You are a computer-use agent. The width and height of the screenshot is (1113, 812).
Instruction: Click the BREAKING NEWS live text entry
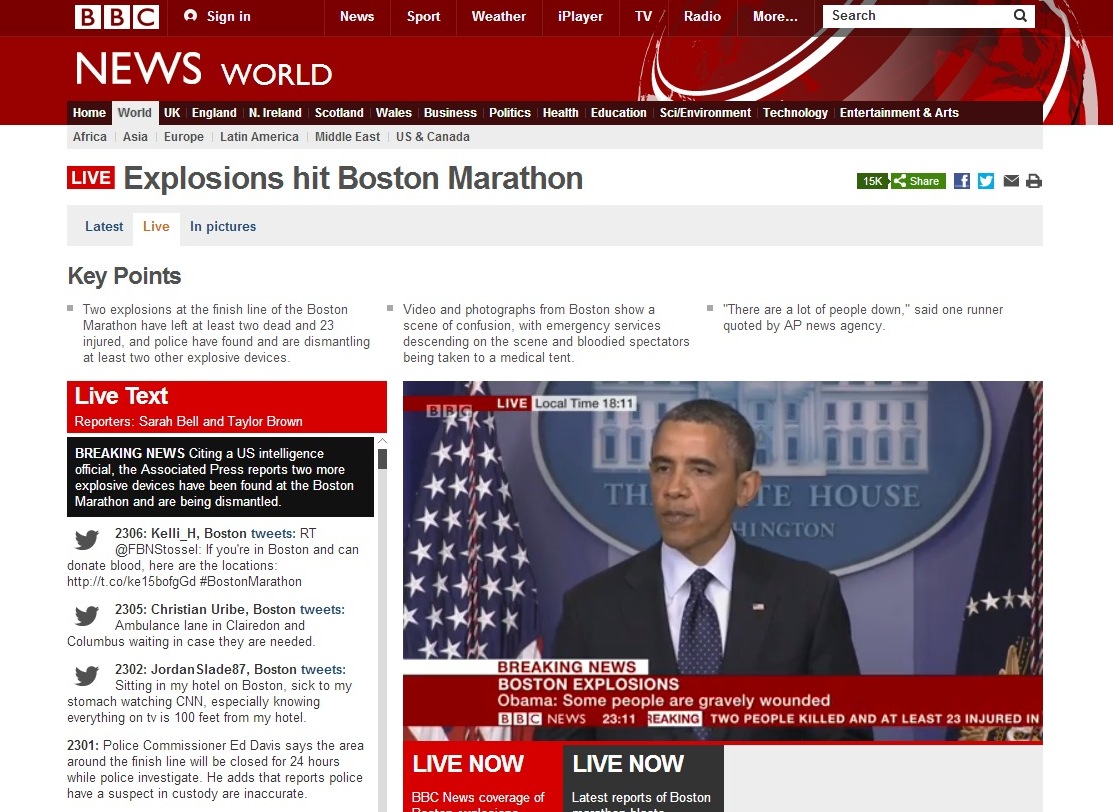click(220, 477)
